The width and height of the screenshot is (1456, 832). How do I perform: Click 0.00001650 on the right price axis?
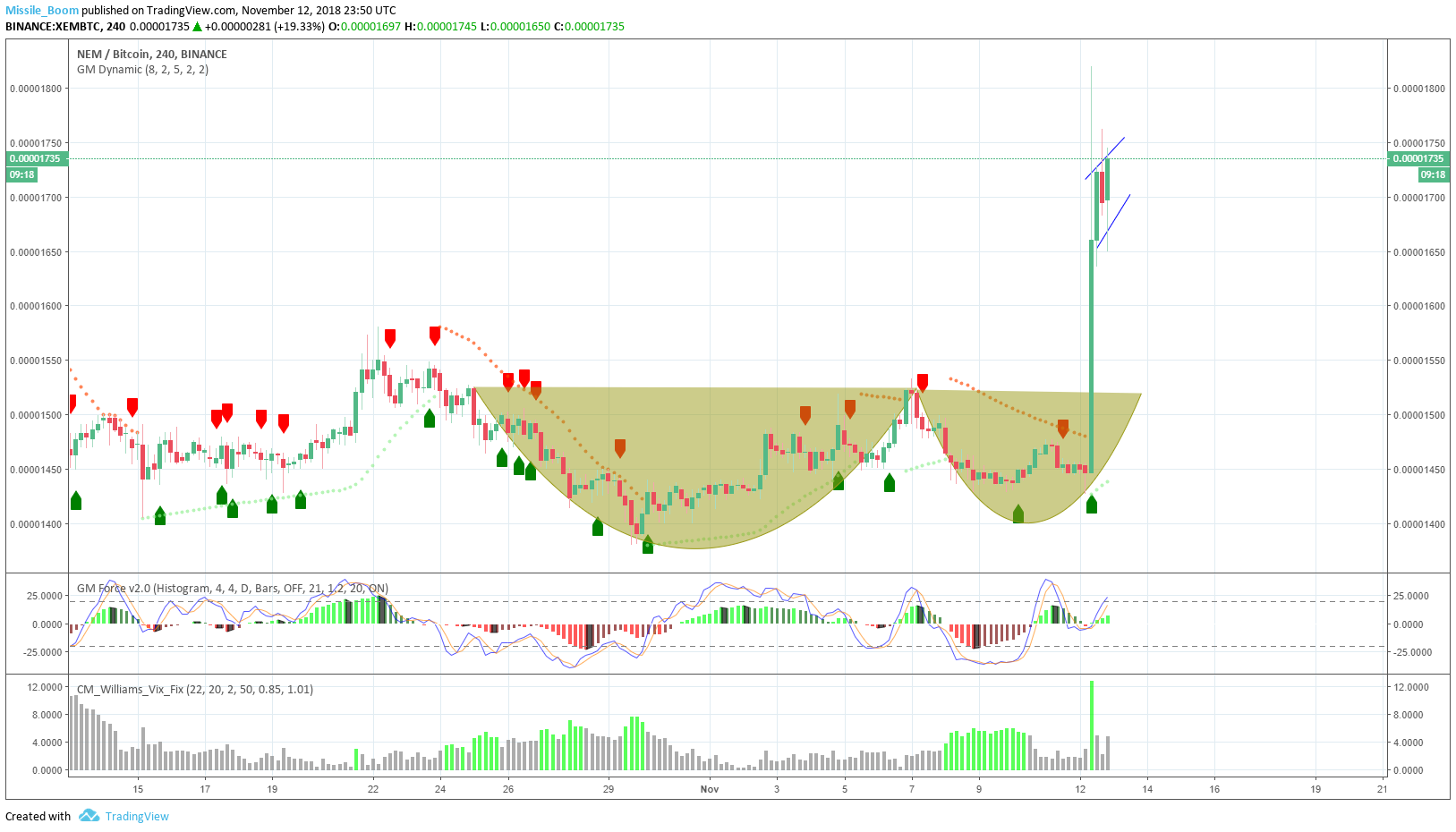coord(1419,253)
